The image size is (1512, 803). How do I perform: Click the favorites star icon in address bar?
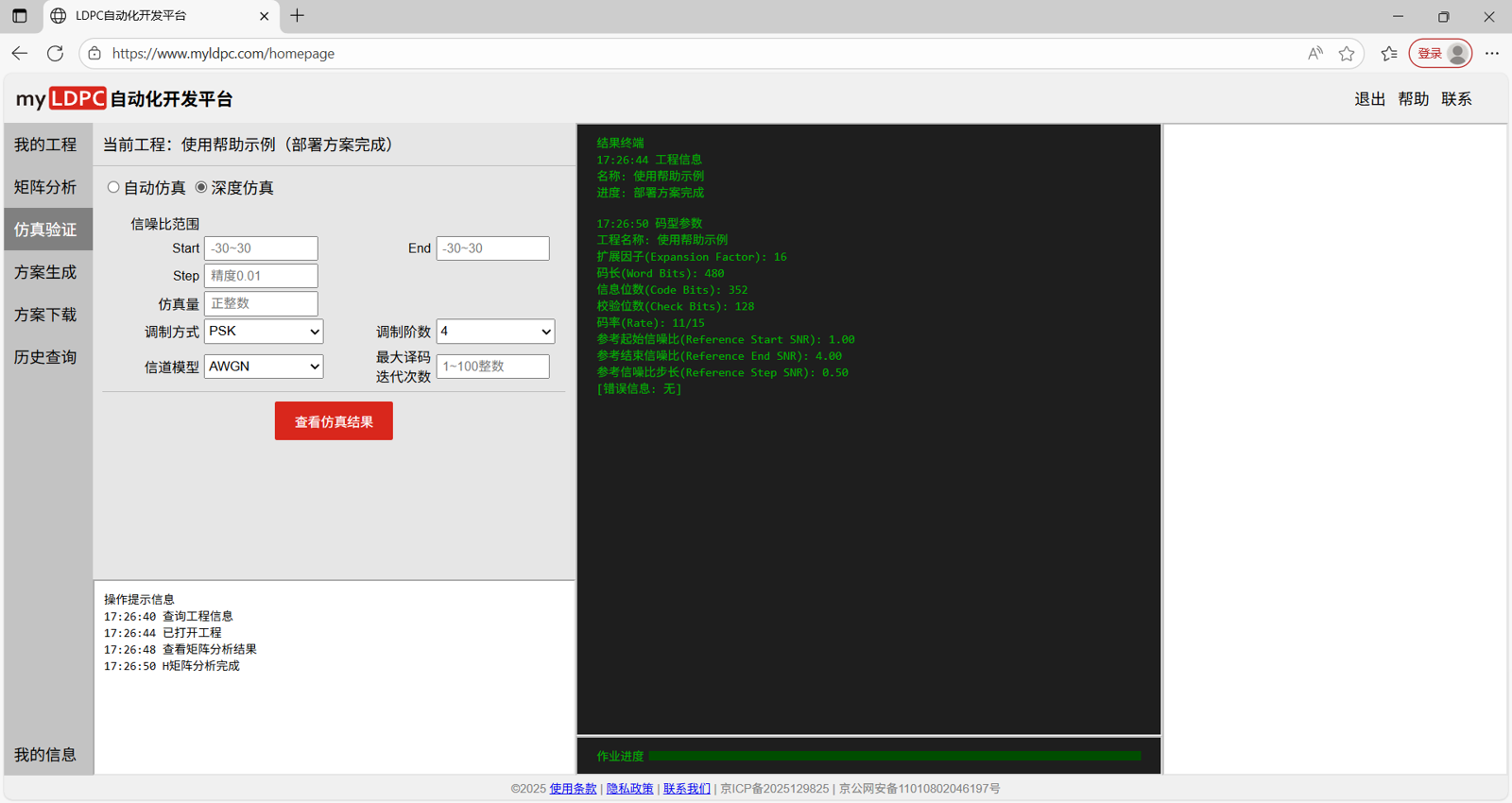point(1347,54)
